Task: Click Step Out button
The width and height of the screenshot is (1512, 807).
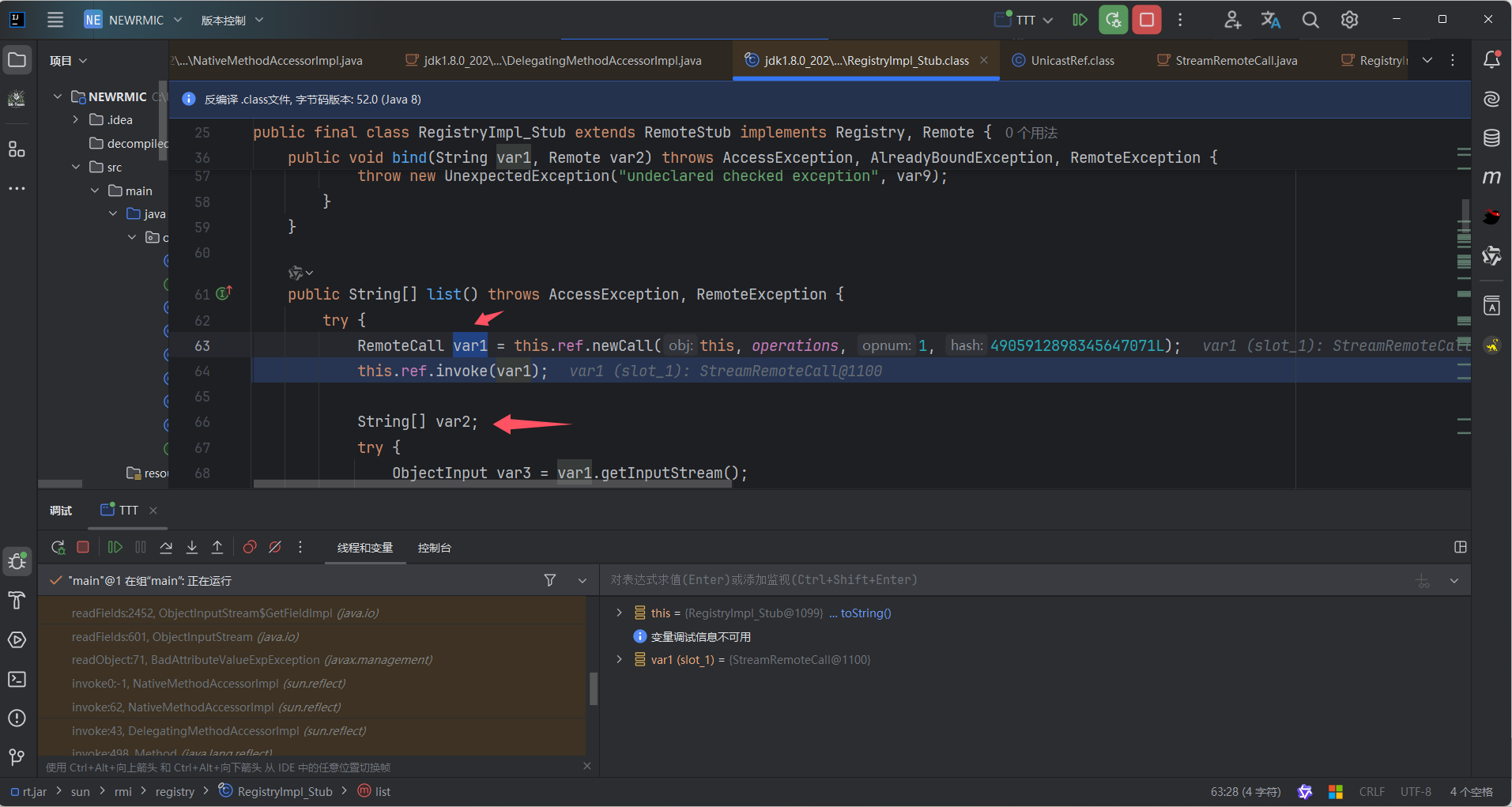Action: click(x=217, y=547)
